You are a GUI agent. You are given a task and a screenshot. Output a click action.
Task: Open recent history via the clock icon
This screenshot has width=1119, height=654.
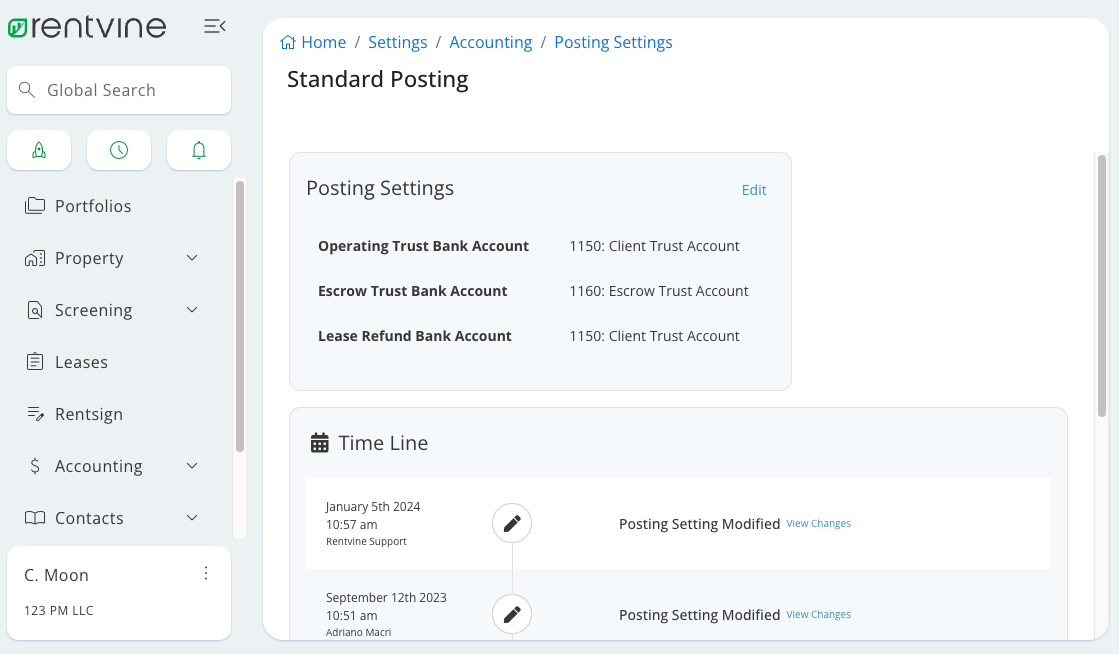(x=119, y=149)
